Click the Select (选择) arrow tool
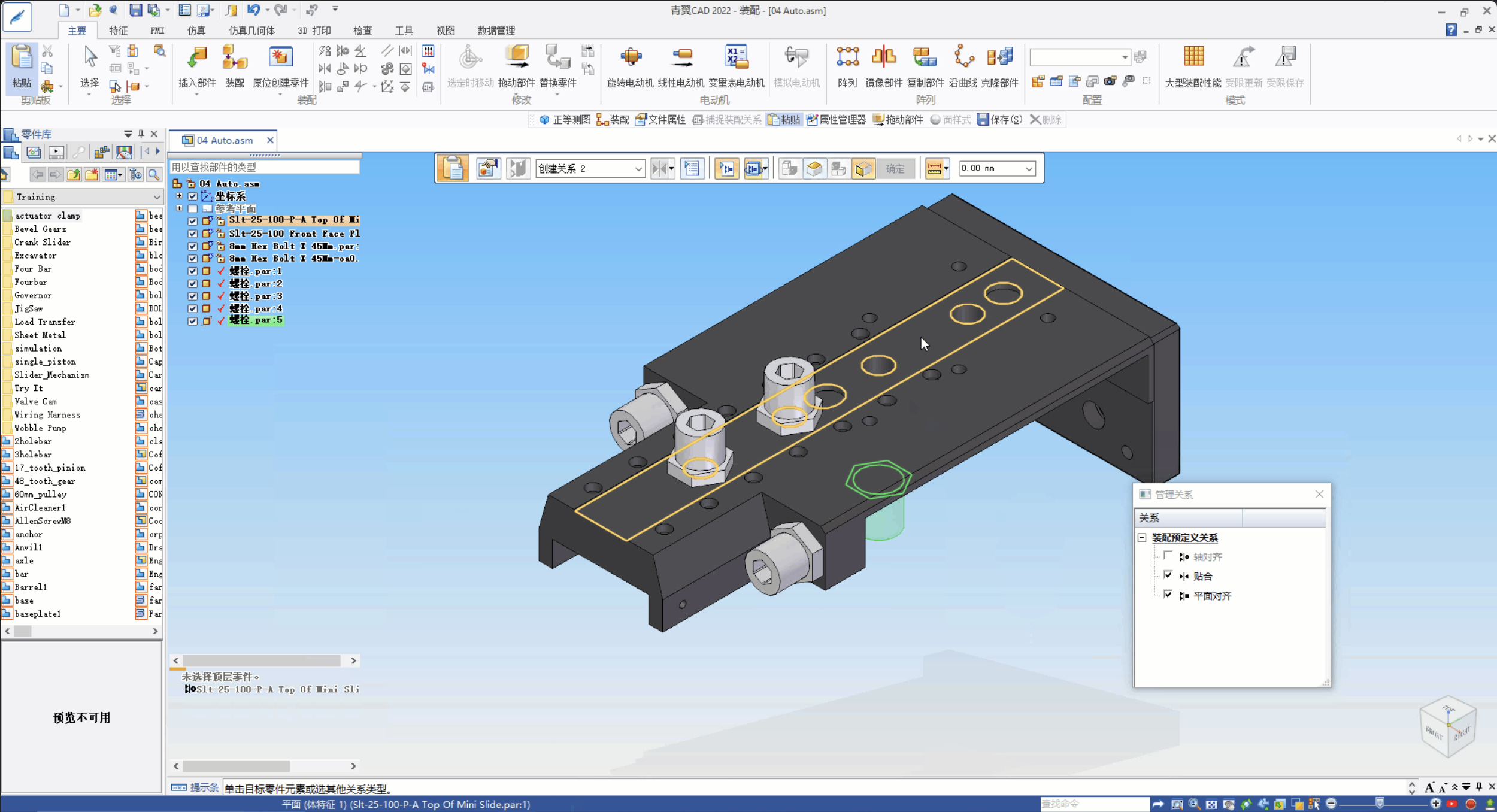Image resolution: width=1497 pixels, height=812 pixels. 90,57
